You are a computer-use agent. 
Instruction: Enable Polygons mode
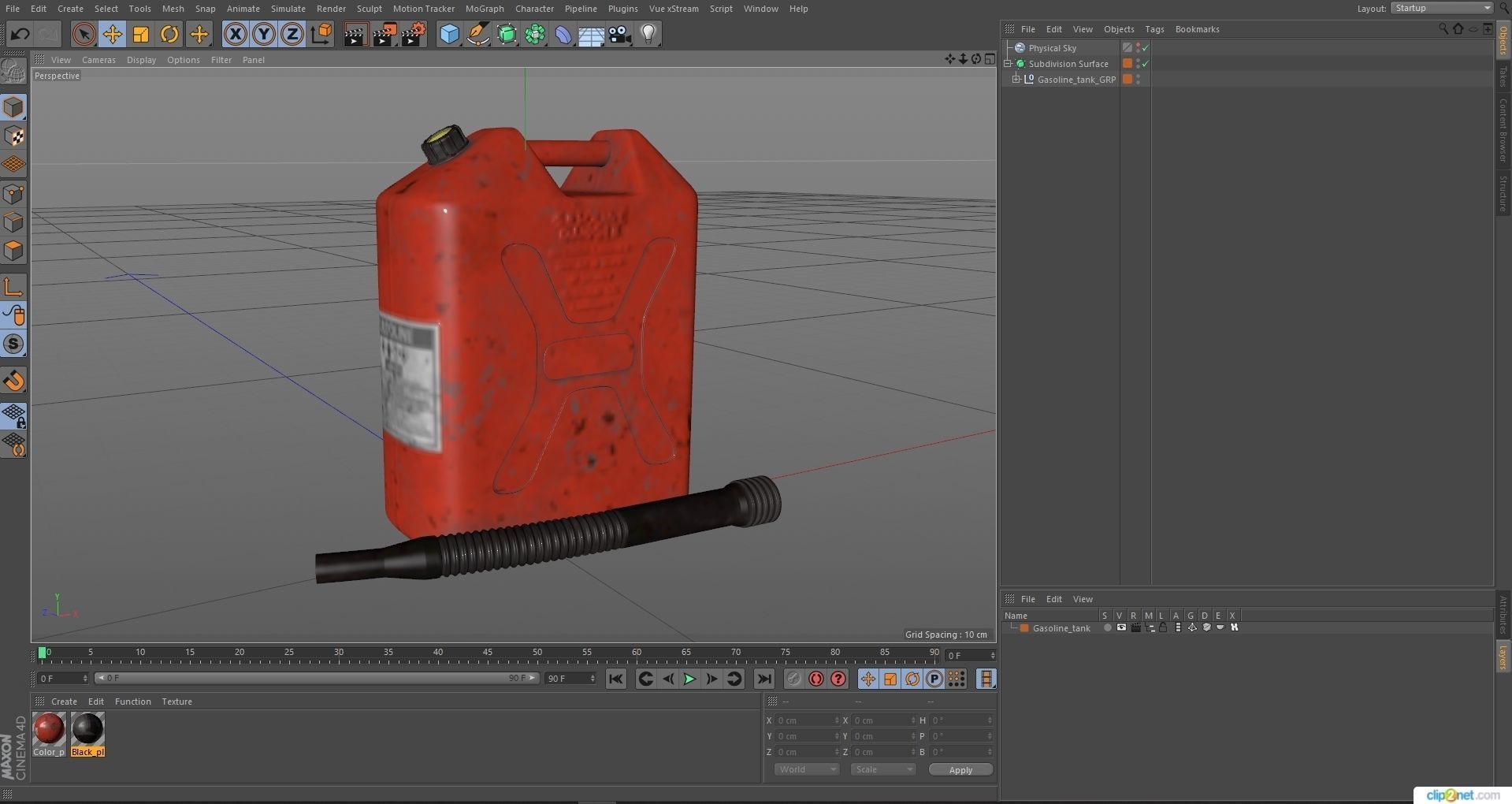click(x=14, y=251)
